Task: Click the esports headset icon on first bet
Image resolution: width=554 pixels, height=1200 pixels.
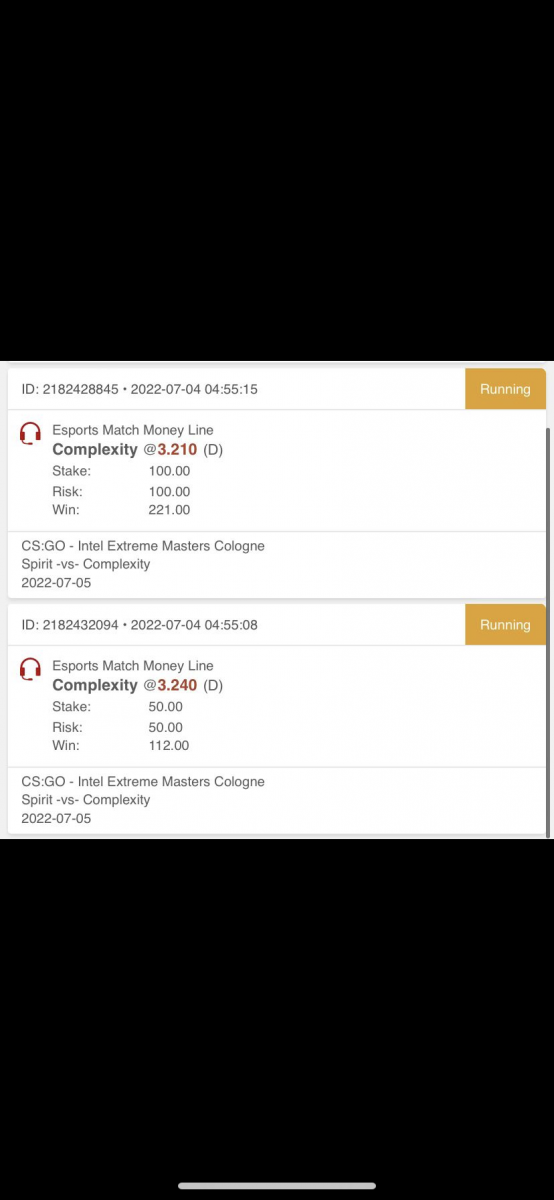Action: (31, 433)
